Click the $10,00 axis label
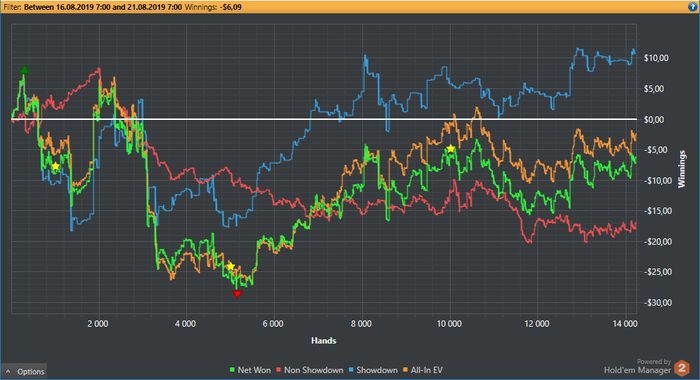This screenshot has height=380, width=700. point(656,58)
